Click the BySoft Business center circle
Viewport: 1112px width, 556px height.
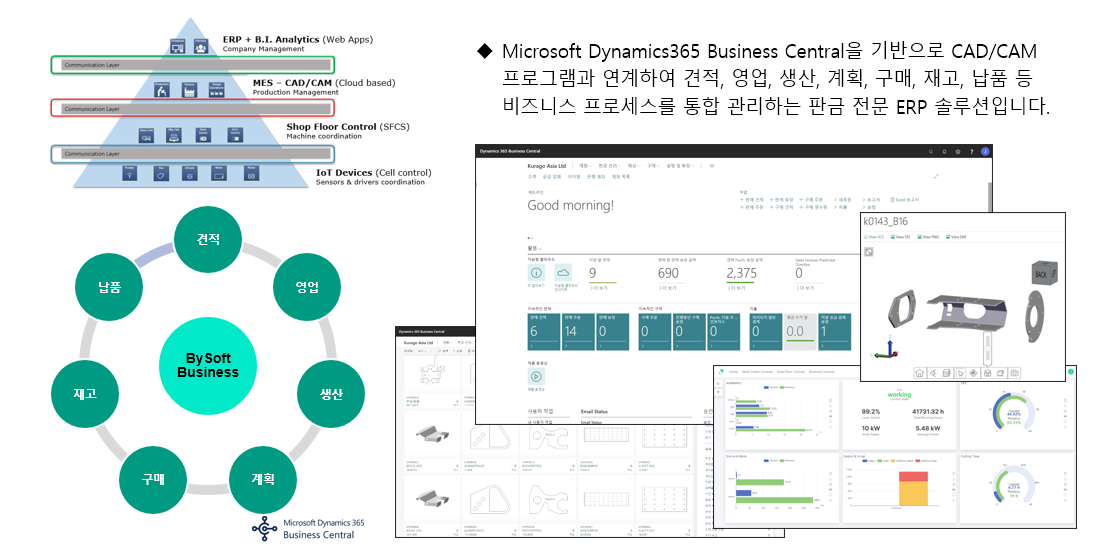pyautogui.click(x=208, y=366)
